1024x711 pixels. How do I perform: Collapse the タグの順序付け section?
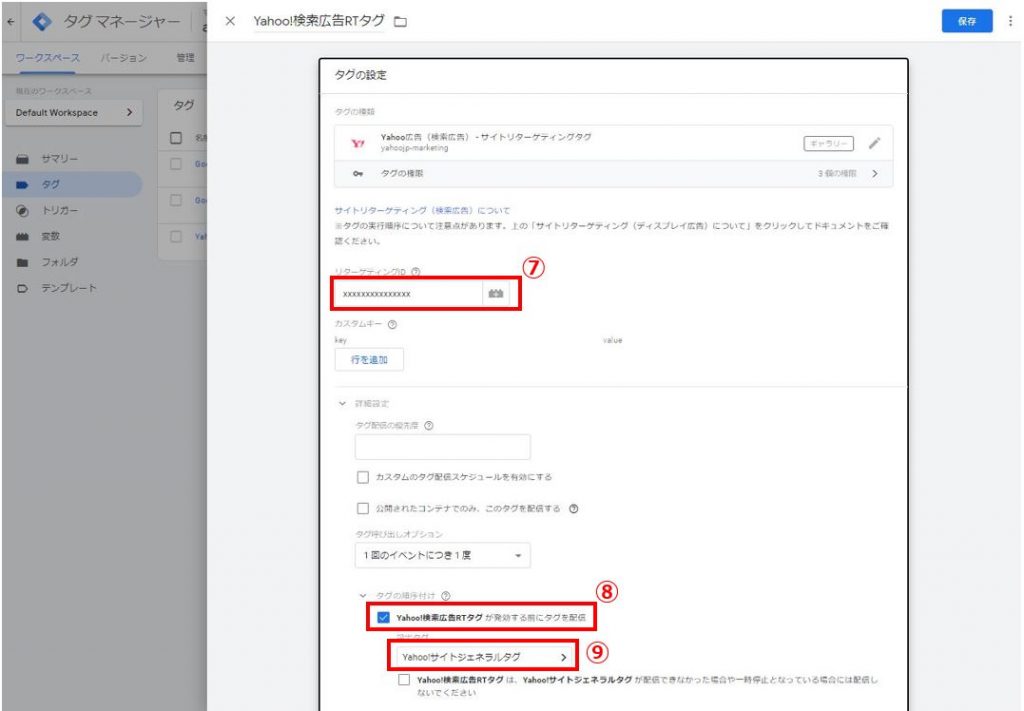(x=363, y=595)
